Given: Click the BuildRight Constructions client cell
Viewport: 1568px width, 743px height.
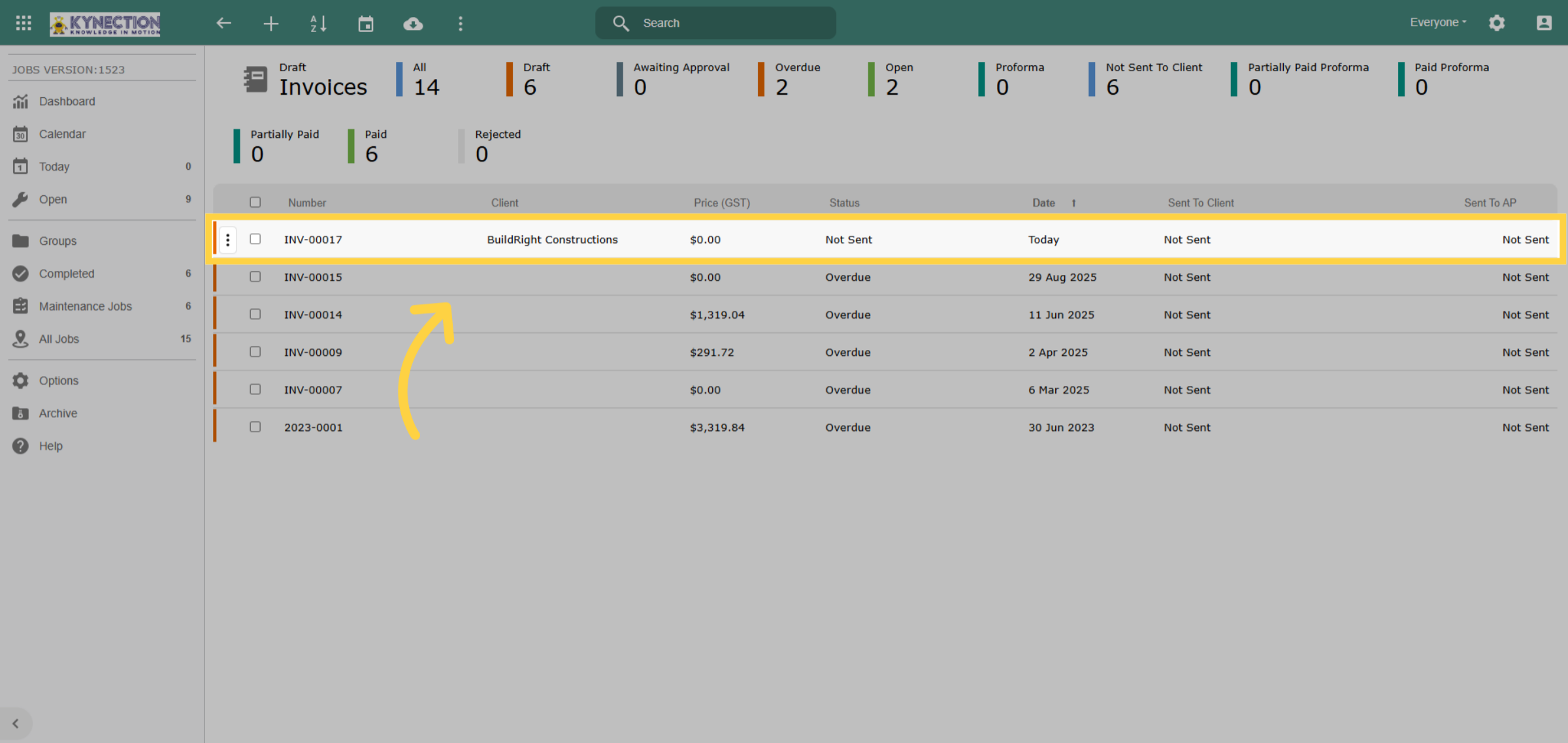Looking at the screenshot, I should 552,240.
